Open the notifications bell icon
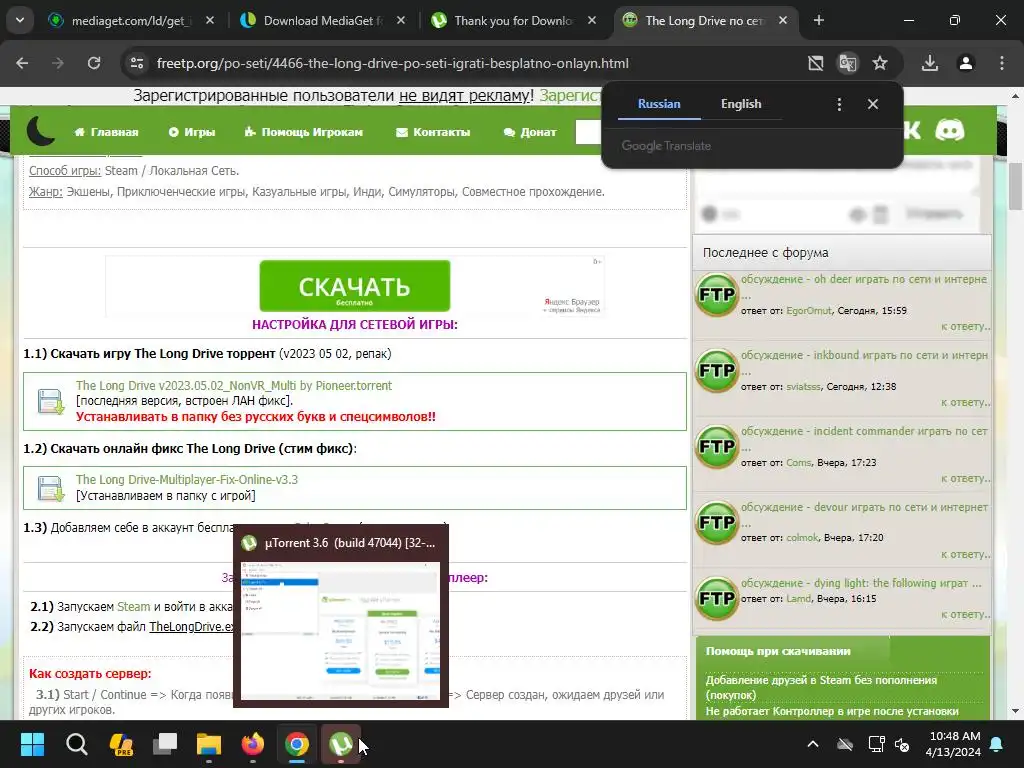 (997, 744)
